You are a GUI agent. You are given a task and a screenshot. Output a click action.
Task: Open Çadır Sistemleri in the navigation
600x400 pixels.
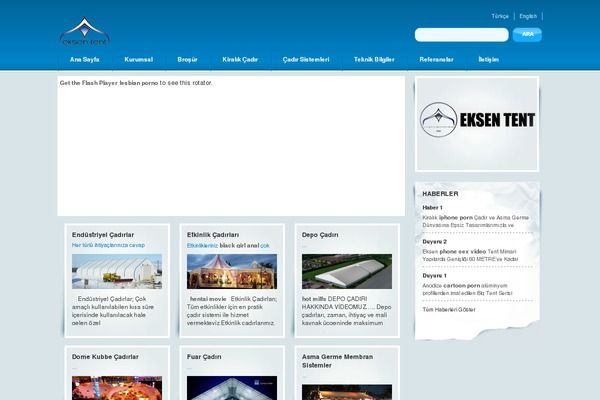[306, 60]
